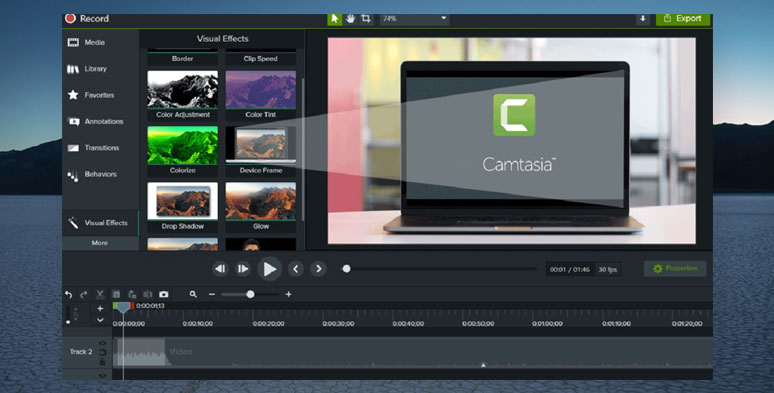Viewport: 774px width, 393px height.
Task: Open the Properties panel button
Action: pos(675,269)
